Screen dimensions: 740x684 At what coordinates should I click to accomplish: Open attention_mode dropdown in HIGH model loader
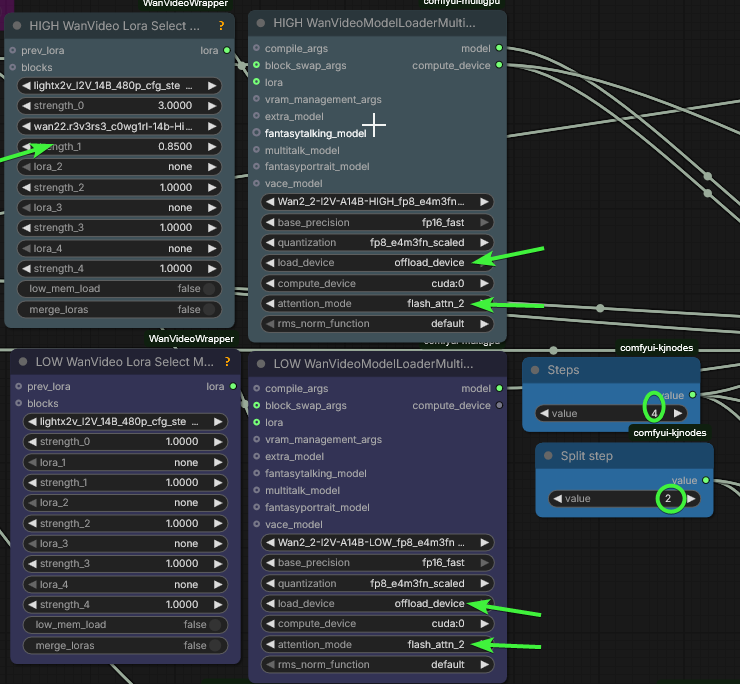377,303
